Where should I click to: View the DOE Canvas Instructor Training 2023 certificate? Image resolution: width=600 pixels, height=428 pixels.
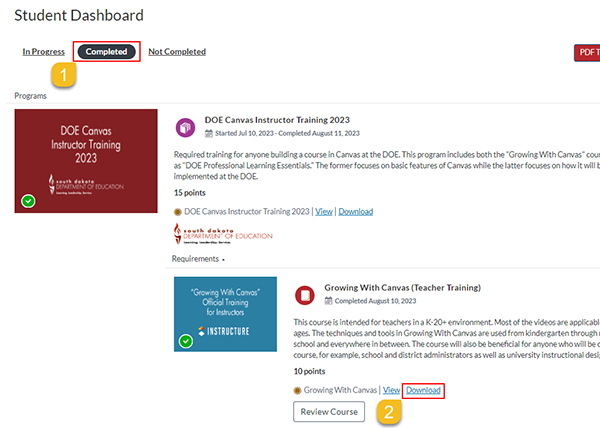tap(324, 212)
